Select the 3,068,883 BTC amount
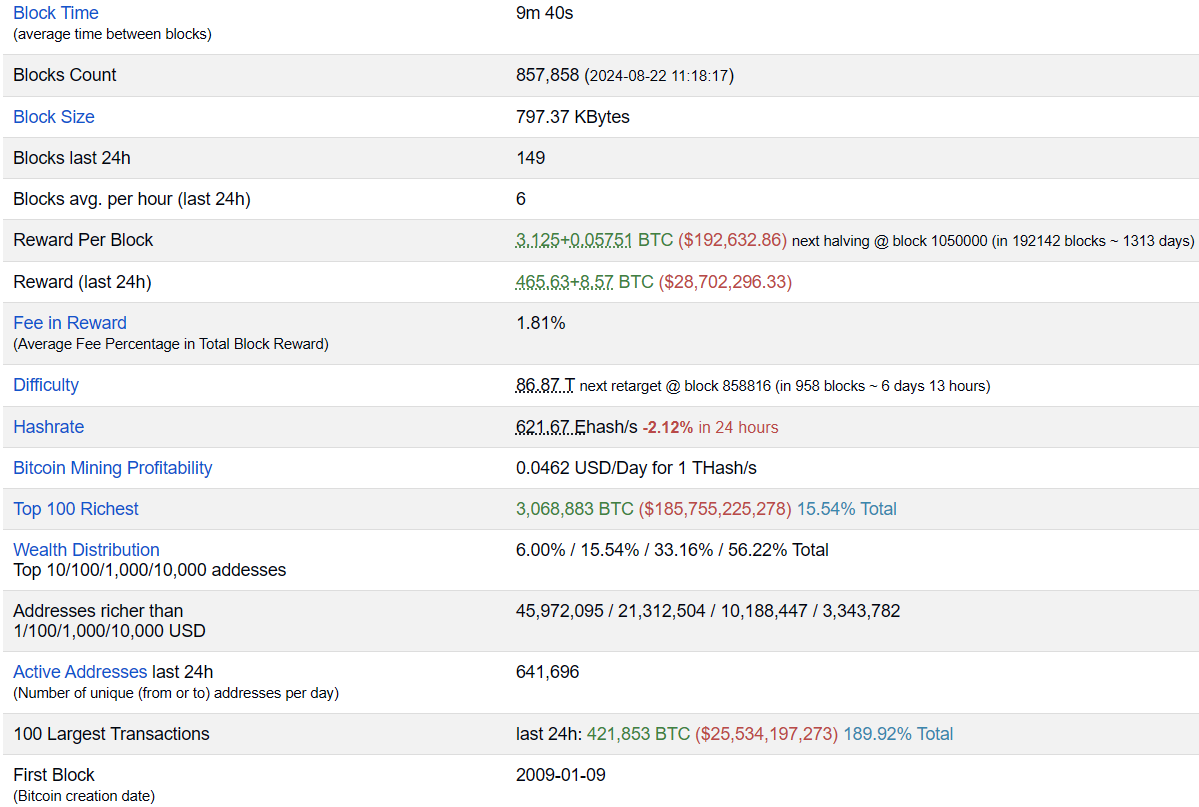The image size is (1199, 807). tap(575, 509)
